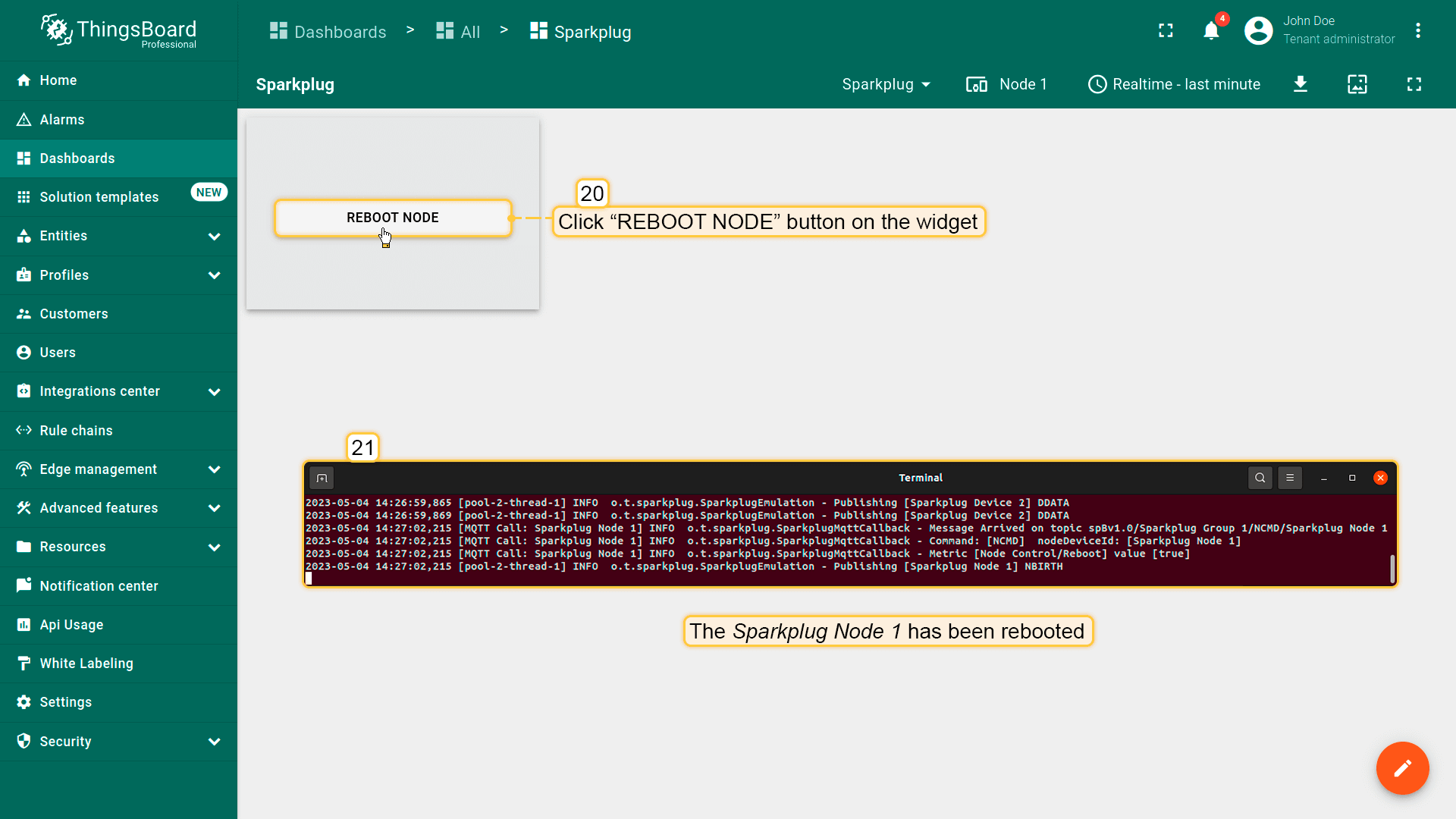
Task: Expand dashboard to fullscreen in toolbar
Action: (x=1414, y=84)
